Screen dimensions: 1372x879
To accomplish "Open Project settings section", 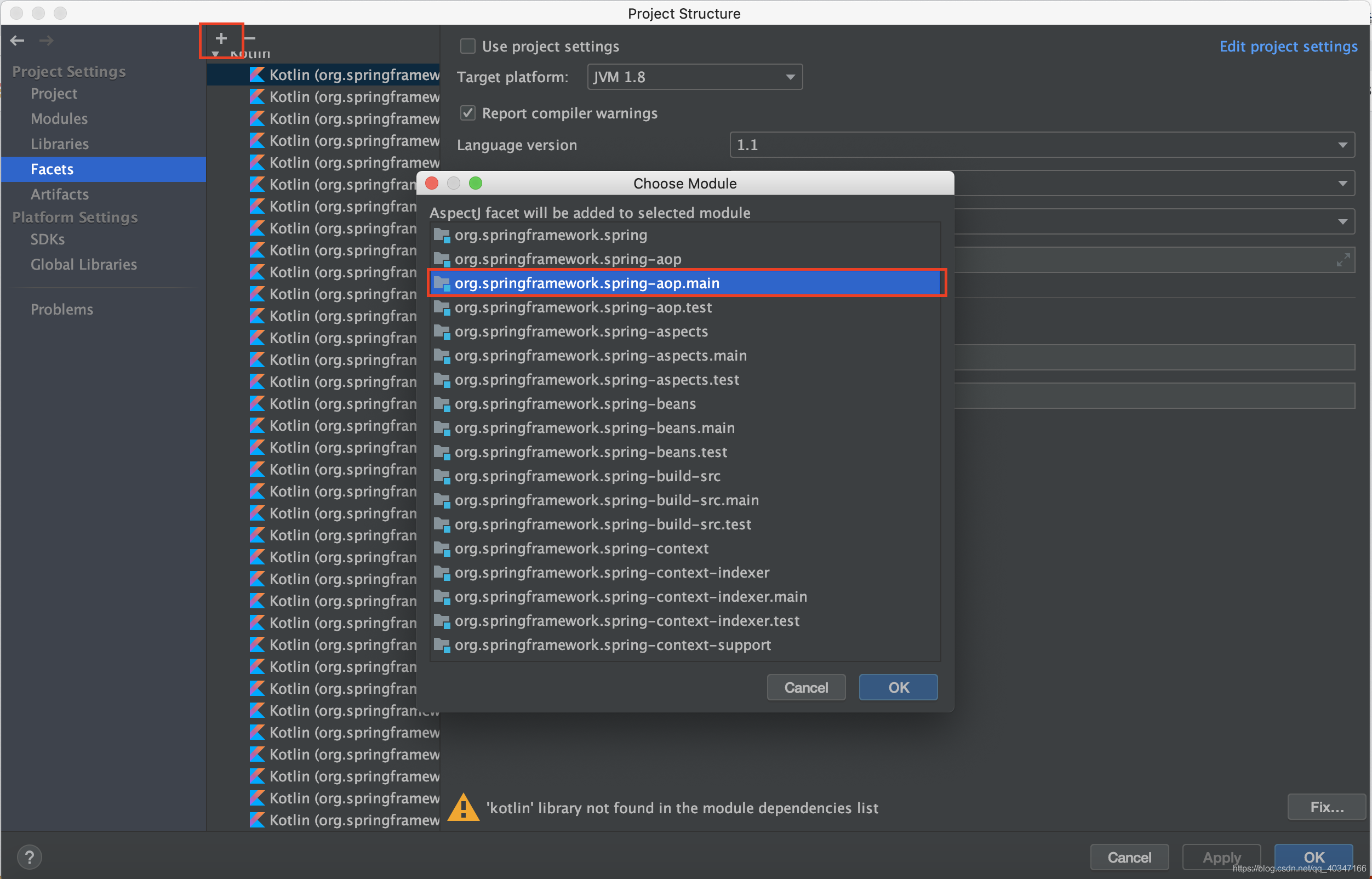I will [54, 94].
